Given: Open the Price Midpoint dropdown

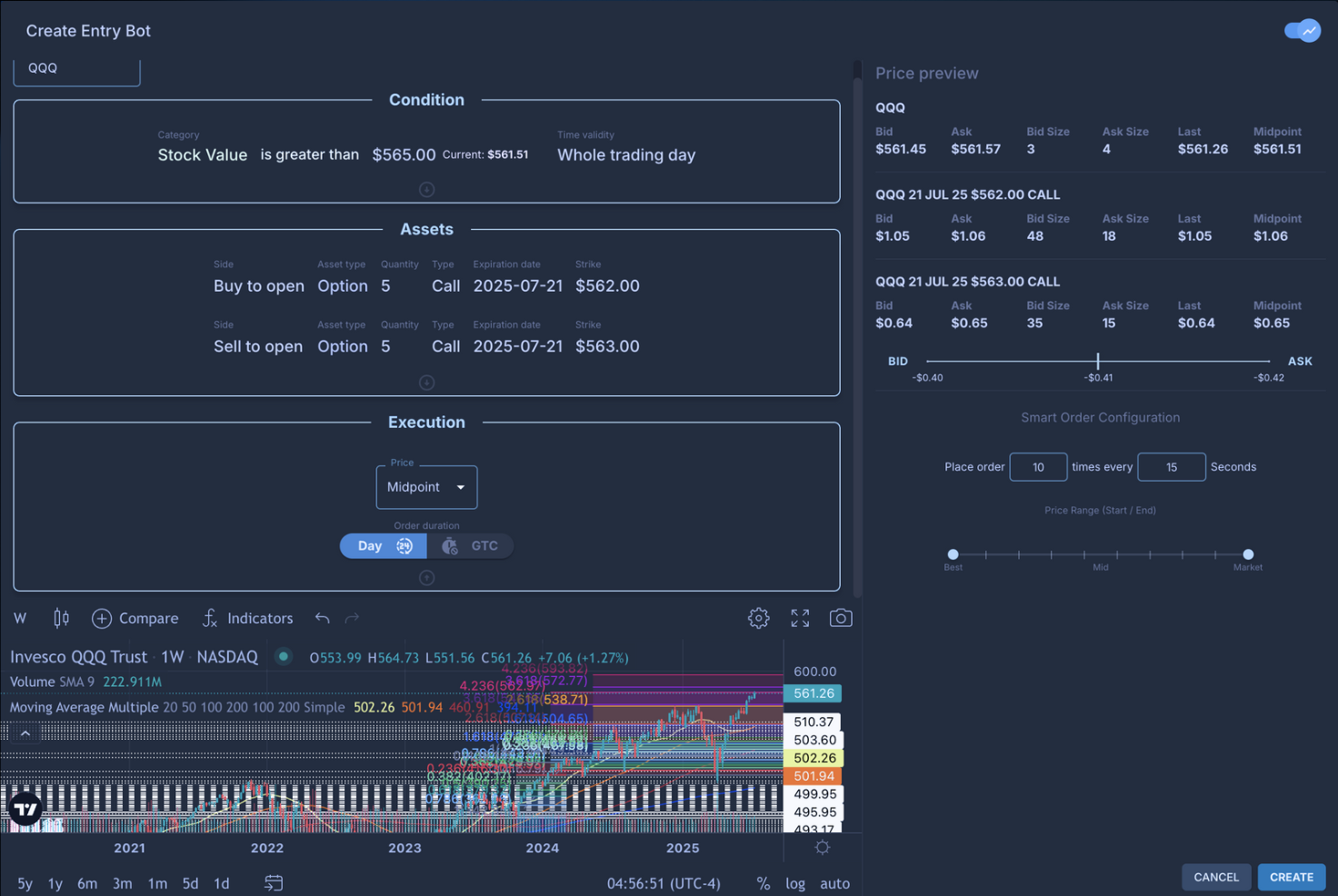Looking at the screenshot, I should [426, 486].
